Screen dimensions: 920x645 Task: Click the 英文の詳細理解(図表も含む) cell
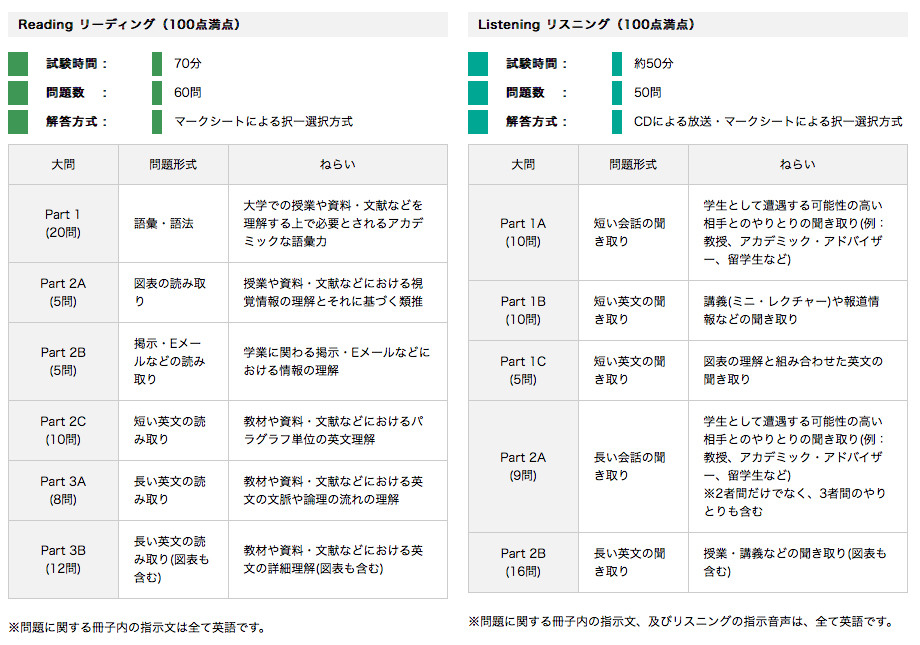coord(338,559)
